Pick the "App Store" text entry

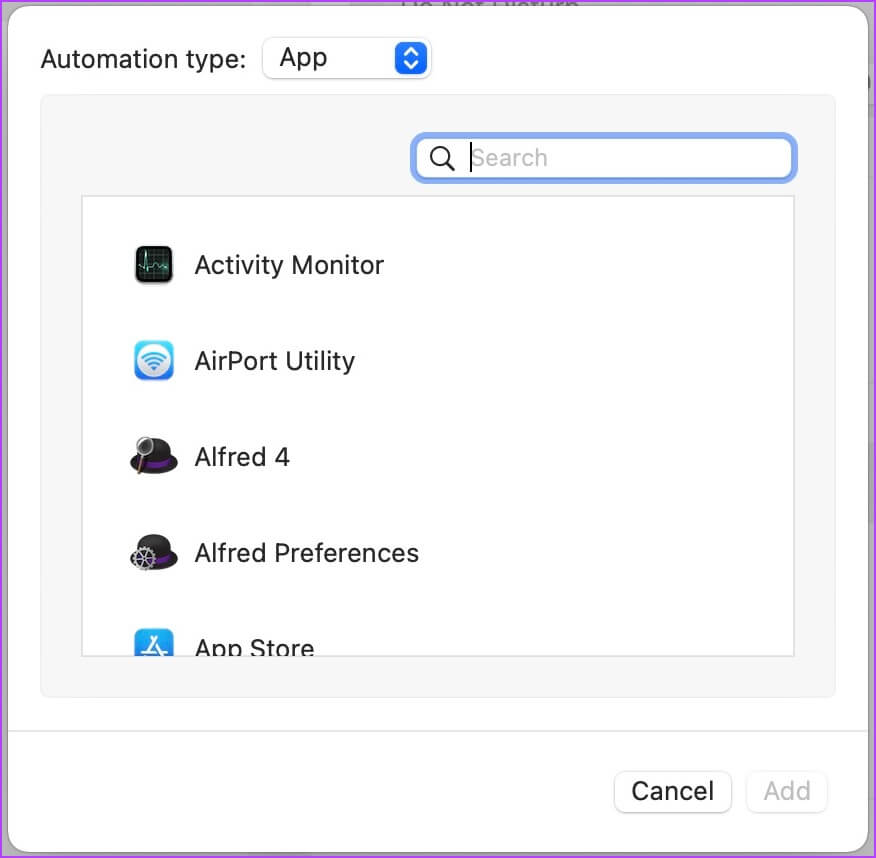pyautogui.click(x=254, y=646)
